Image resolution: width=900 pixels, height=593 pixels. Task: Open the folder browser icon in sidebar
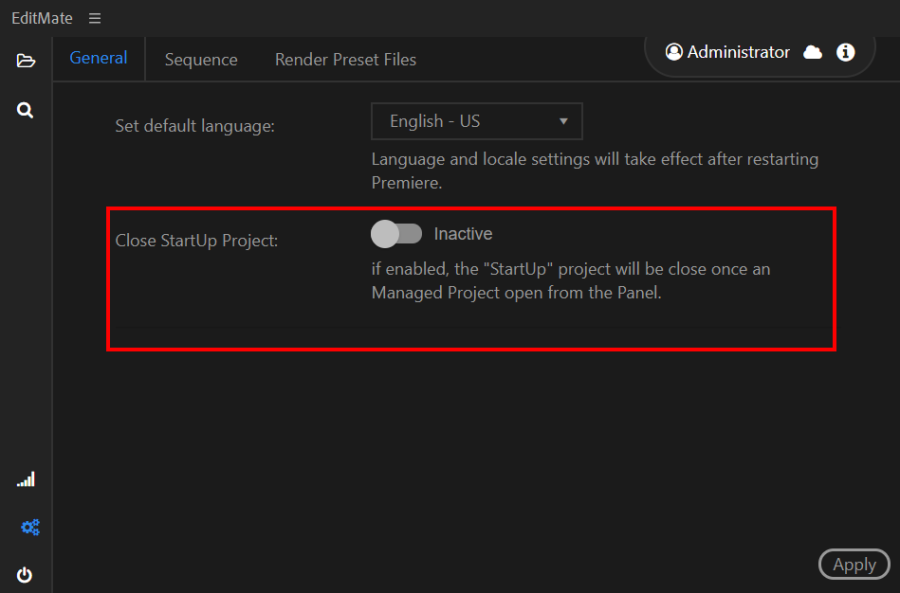(26, 60)
